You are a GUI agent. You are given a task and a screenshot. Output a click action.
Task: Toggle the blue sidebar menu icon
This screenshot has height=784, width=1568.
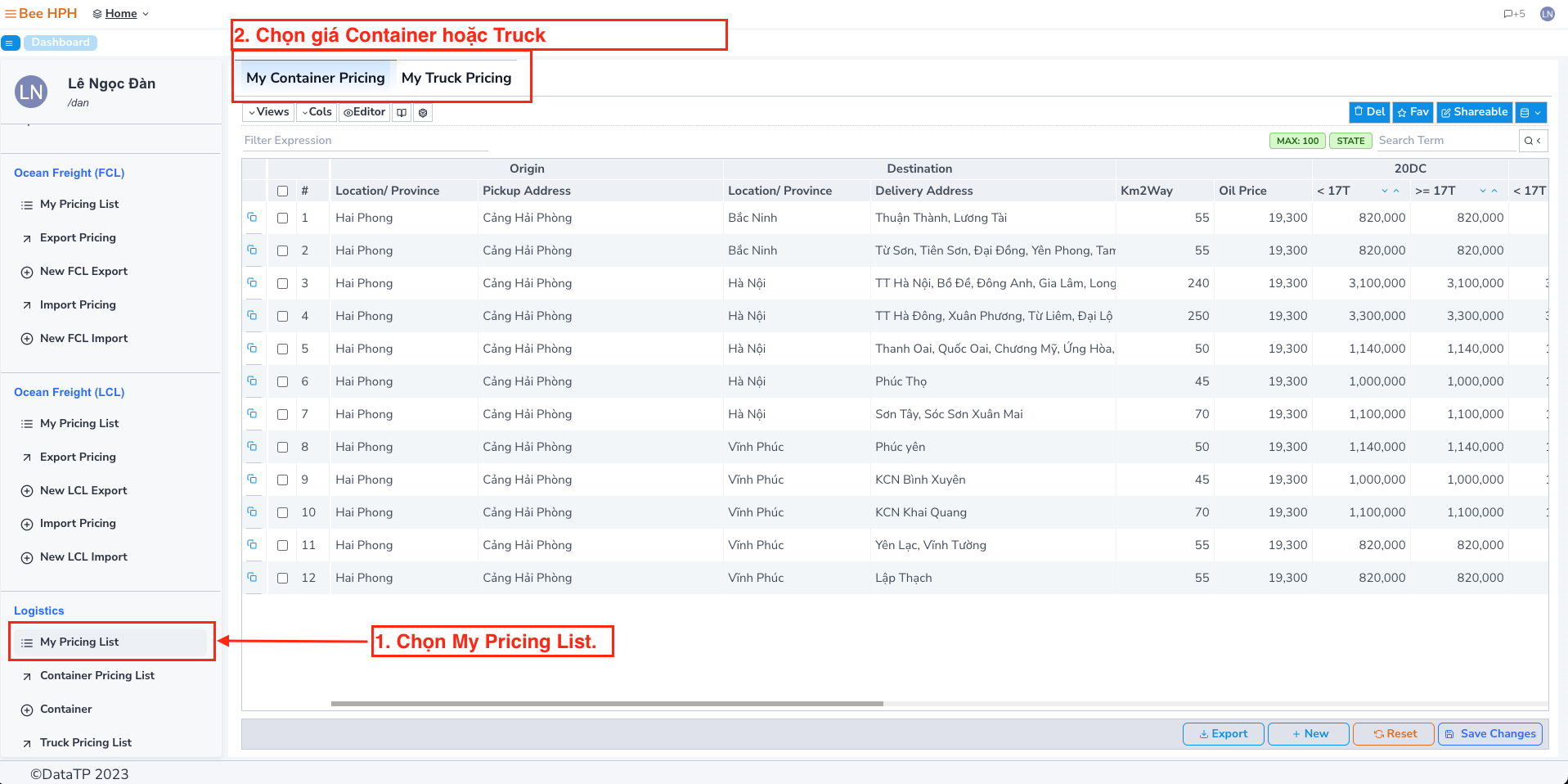(11, 43)
